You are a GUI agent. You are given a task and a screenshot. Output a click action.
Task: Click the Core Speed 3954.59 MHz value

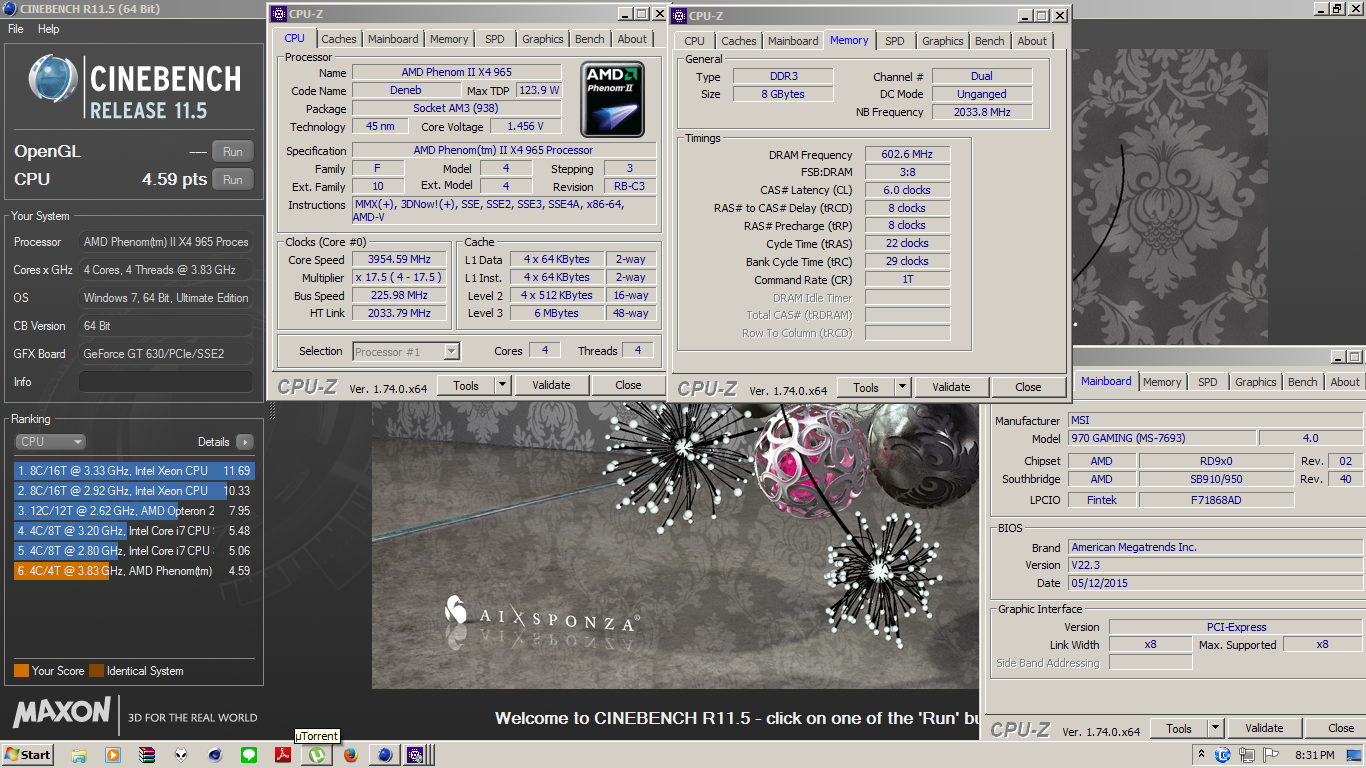point(398,260)
